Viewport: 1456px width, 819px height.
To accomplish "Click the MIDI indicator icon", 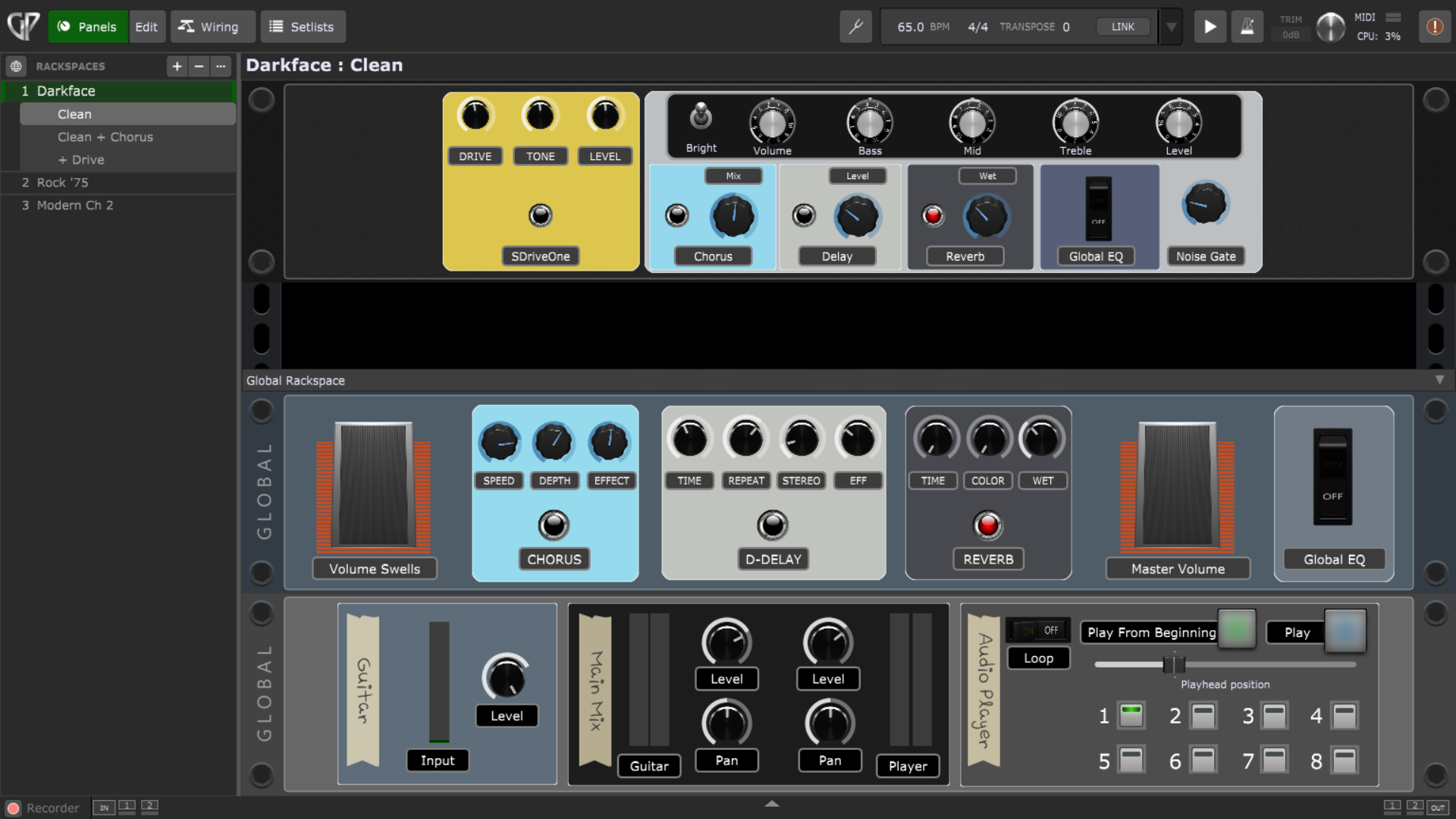I will tap(1393, 19).
